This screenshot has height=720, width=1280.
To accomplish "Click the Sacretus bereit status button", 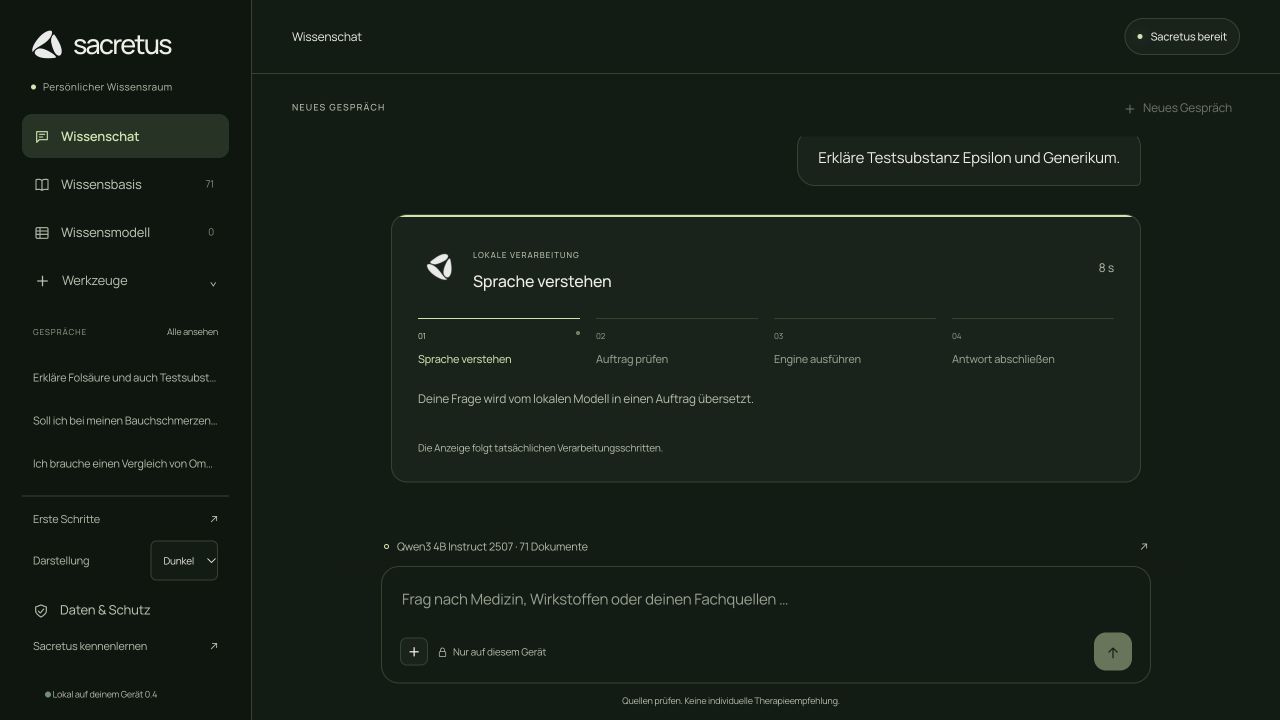I will tap(1182, 37).
